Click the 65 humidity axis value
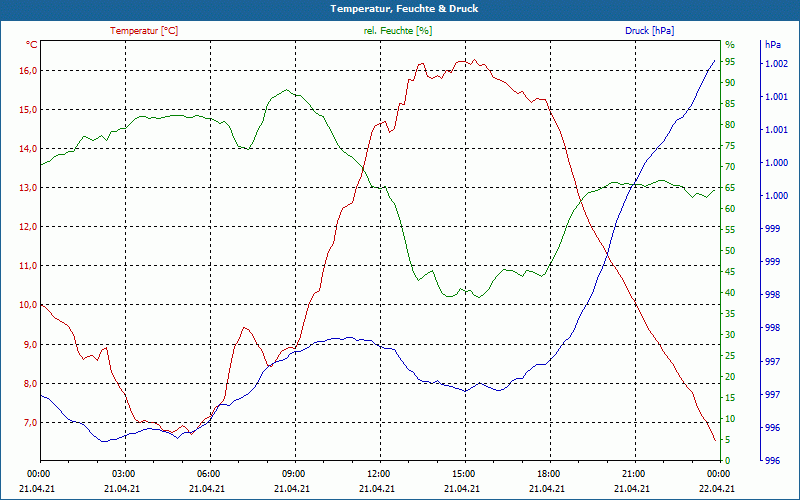Image resolution: width=800 pixels, height=500 pixels. (730, 188)
